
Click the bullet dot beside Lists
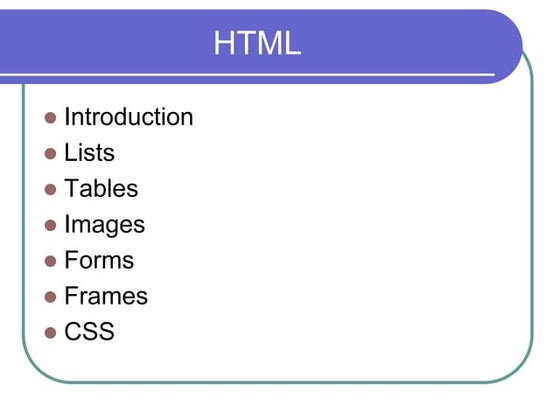pos(50,154)
